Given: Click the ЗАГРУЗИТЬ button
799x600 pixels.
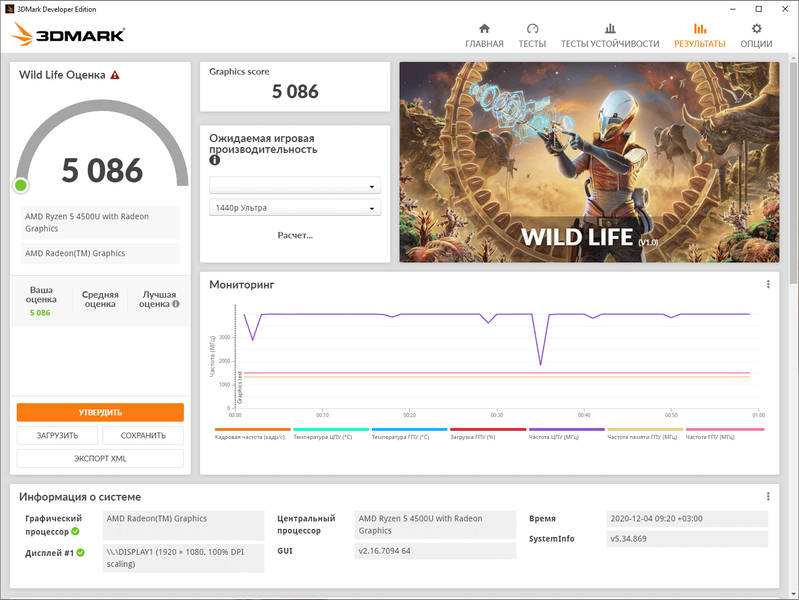Looking at the screenshot, I should coord(57,435).
